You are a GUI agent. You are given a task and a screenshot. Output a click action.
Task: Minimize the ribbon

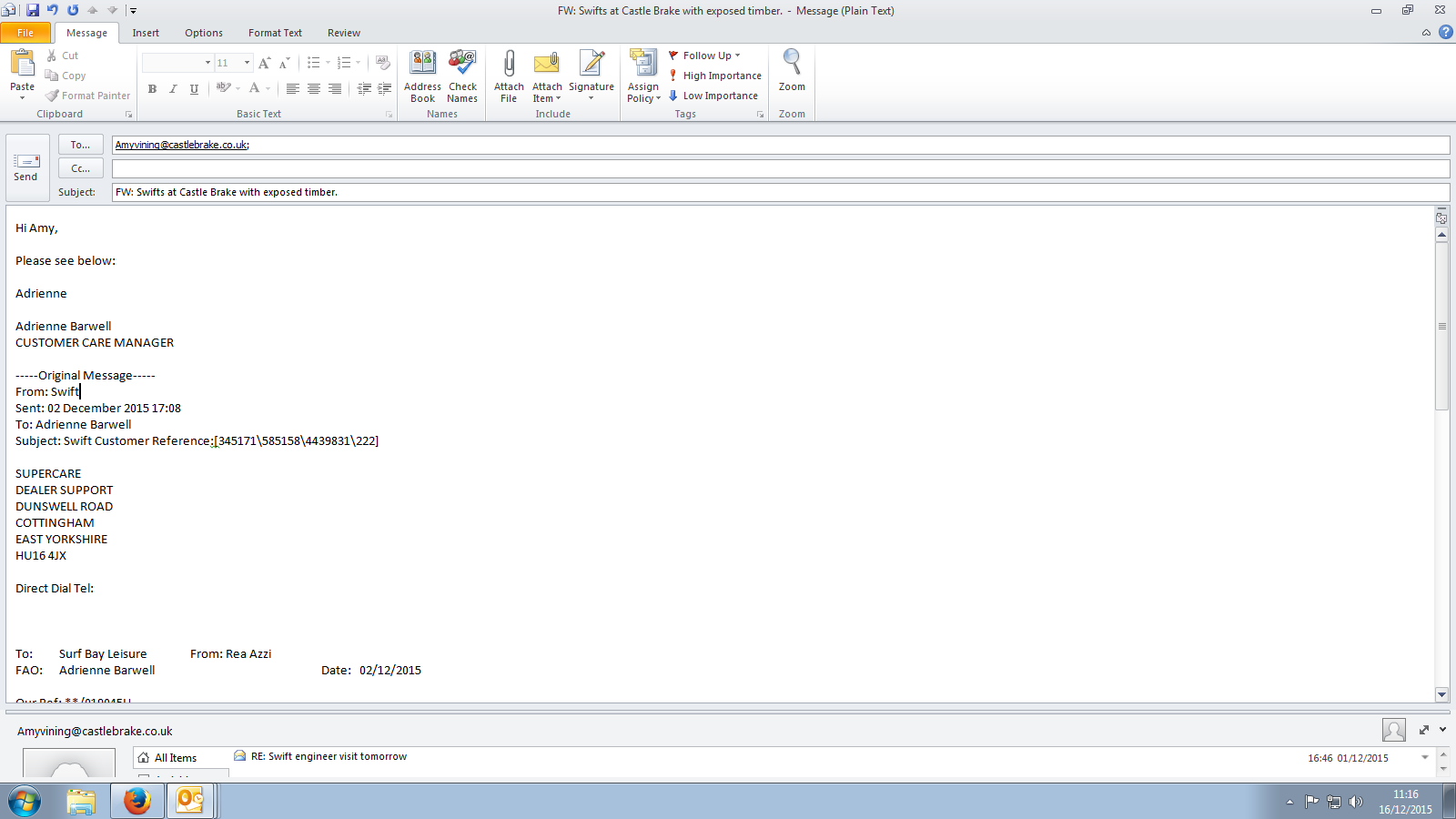(1426, 33)
